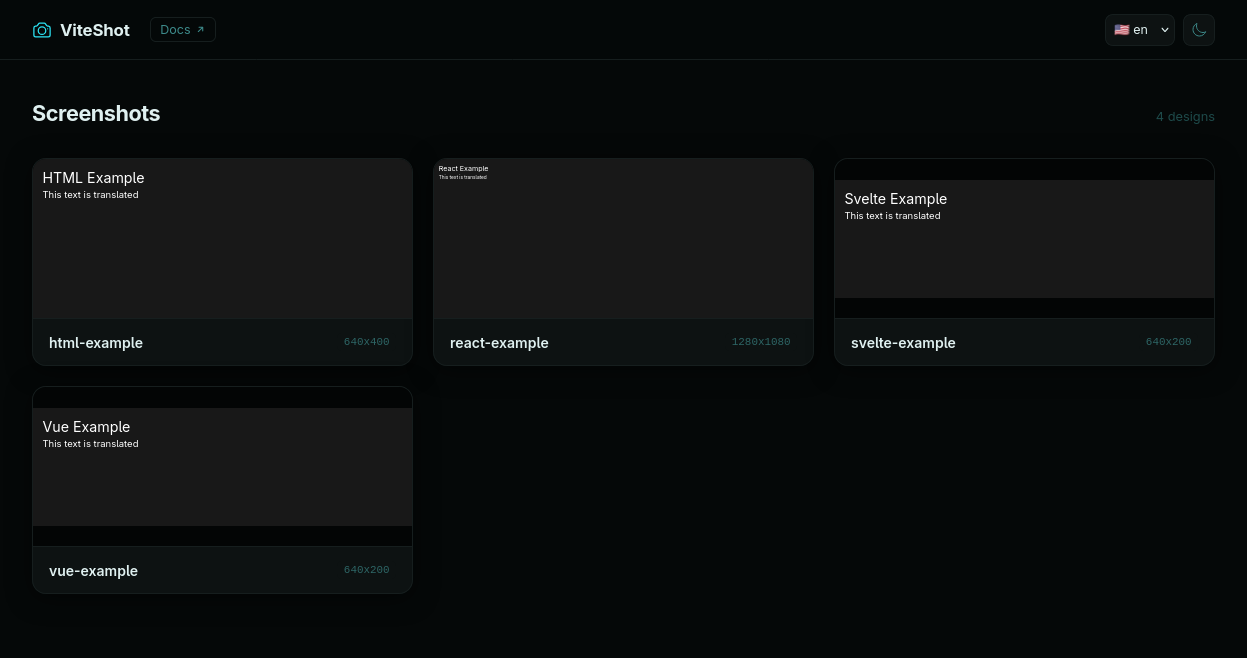
Task: Select the svelte-example card title
Action: (903, 343)
